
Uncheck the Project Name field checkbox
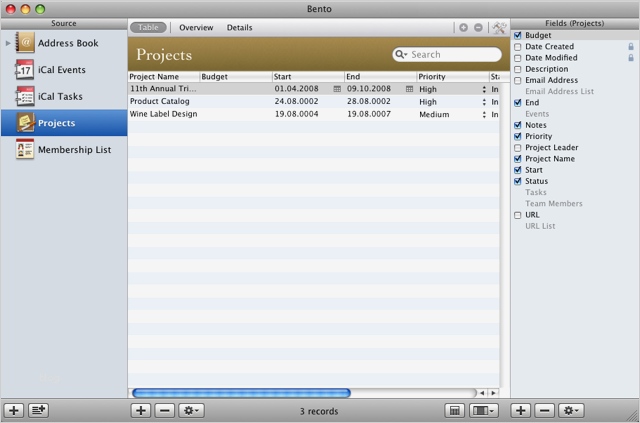pyautogui.click(x=518, y=159)
